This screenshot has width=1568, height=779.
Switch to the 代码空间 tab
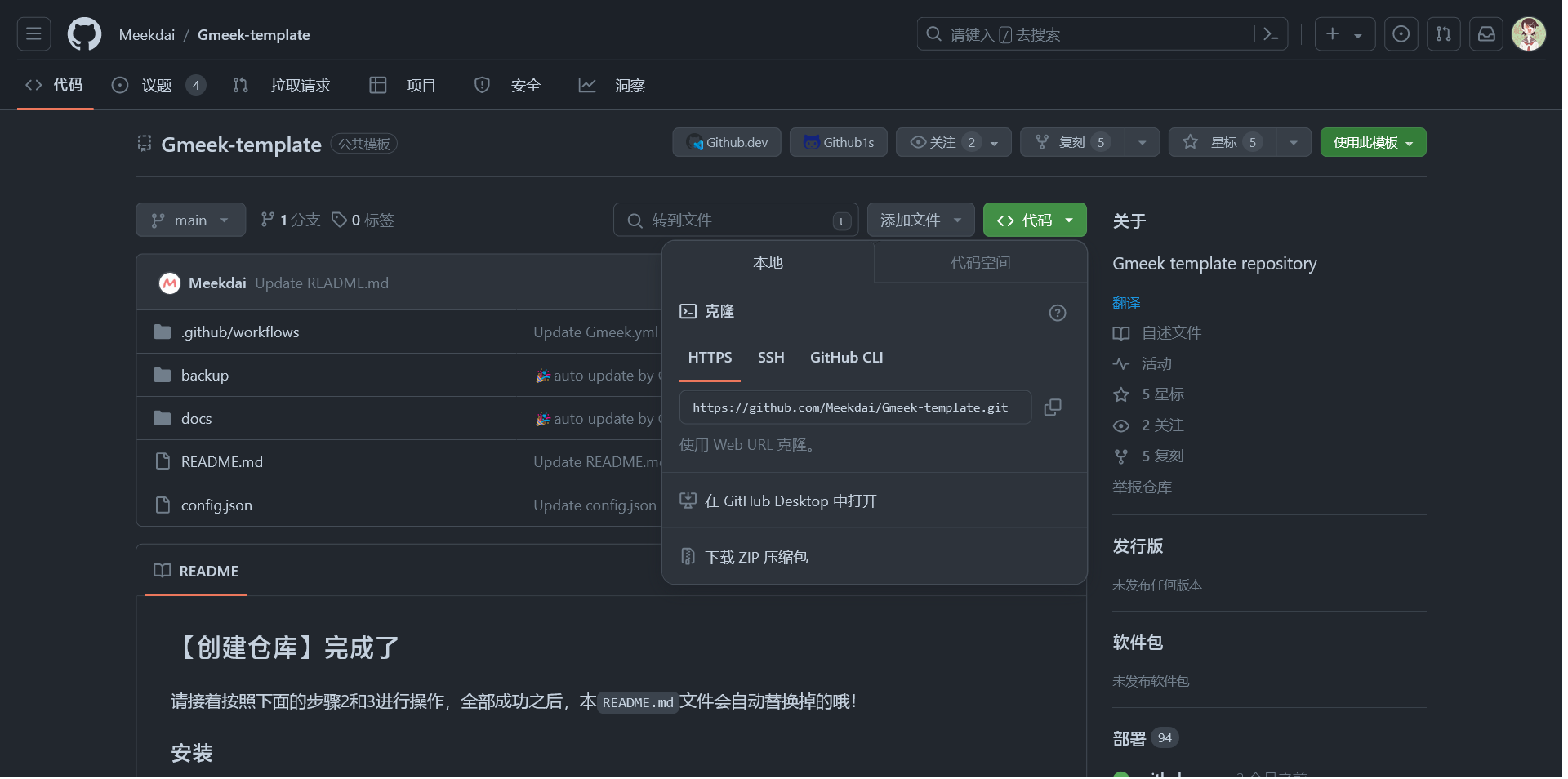pyautogui.click(x=979, y=262)
